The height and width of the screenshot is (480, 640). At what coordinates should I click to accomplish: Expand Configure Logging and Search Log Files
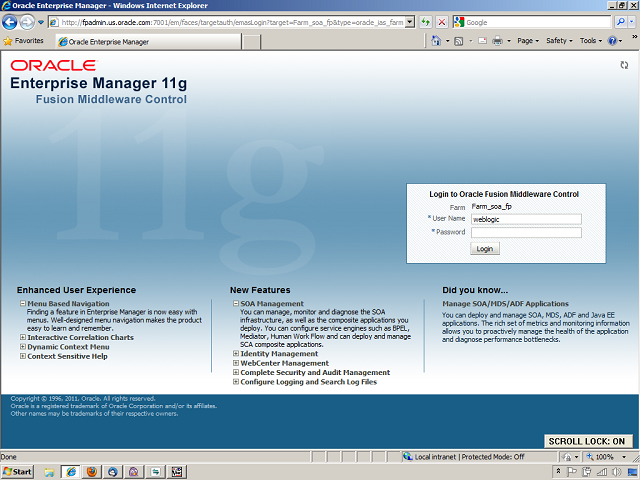pos(236,382)
